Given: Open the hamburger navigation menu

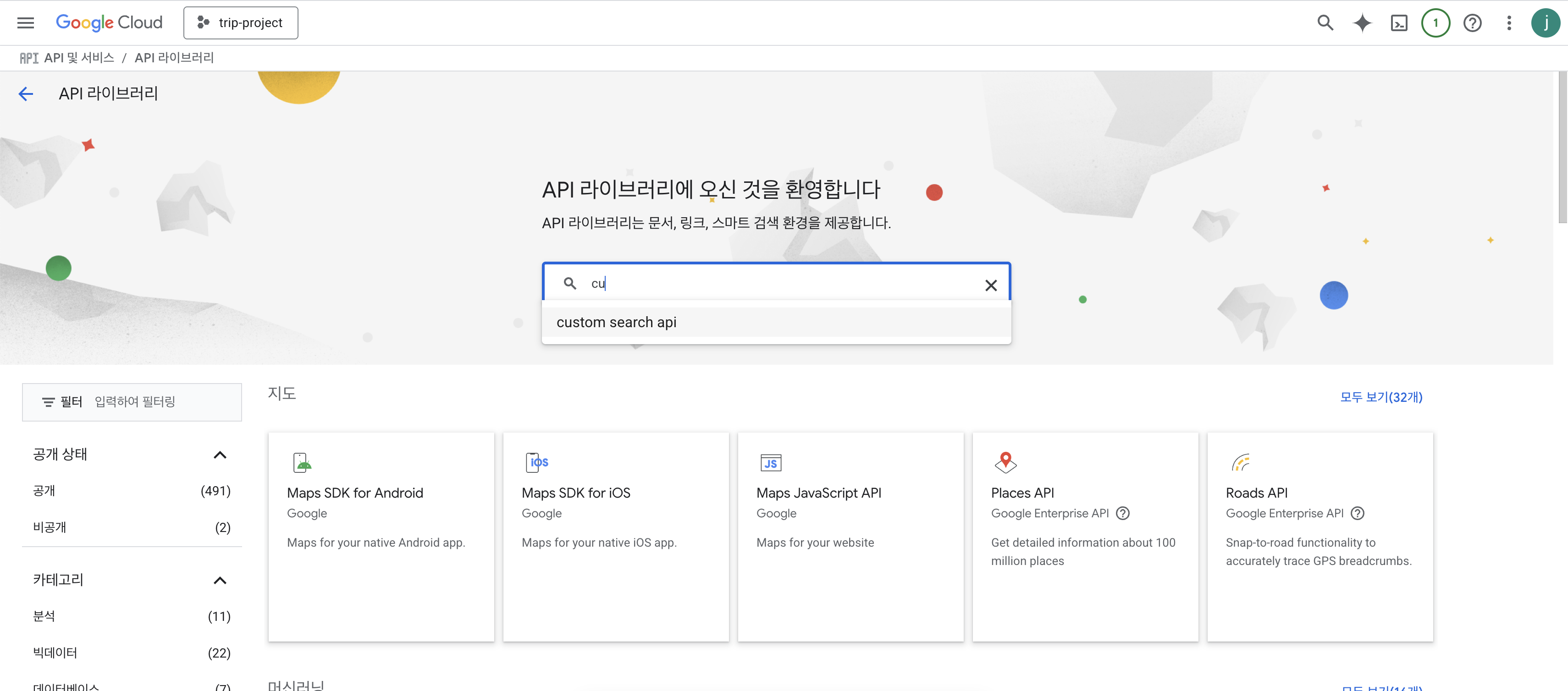Looking at the screenshot, I should pyautogui.click(x=26, y=23).
